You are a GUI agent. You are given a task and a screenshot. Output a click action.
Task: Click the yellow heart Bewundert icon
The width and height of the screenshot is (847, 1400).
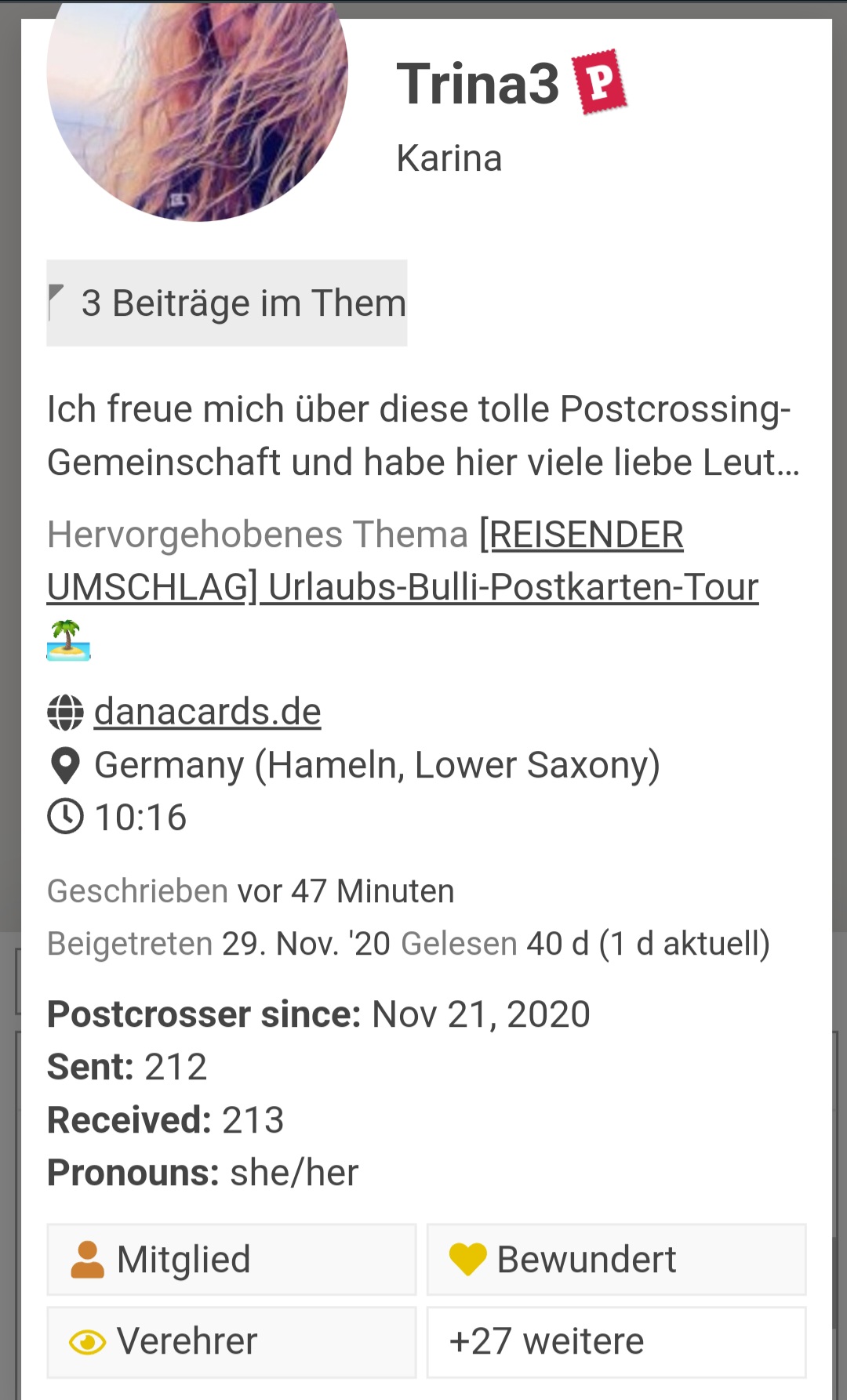pyautogui.click(x=467, y=1260)
